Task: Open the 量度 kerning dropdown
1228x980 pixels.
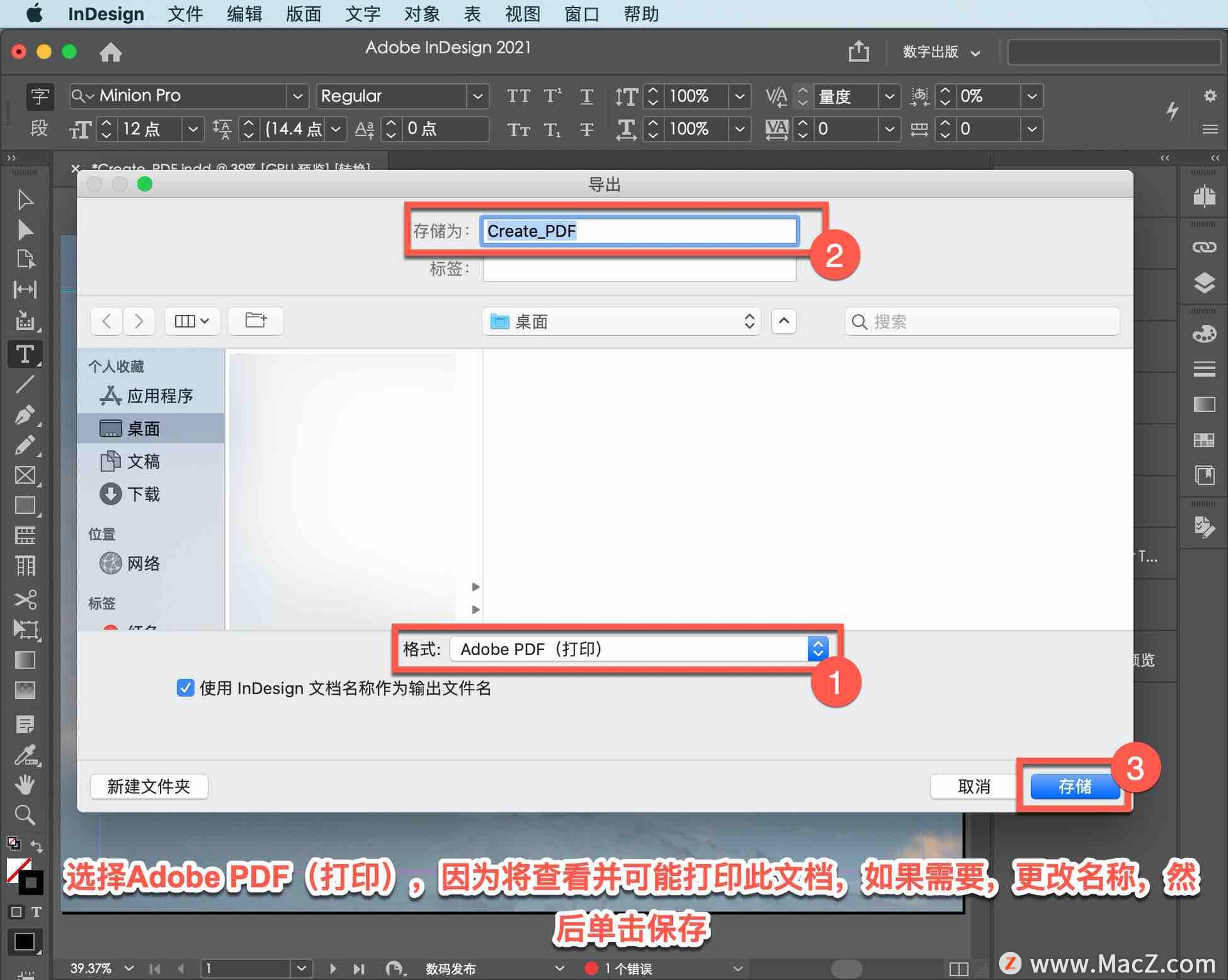Action: pyautogui.click(x=889, y=96)
